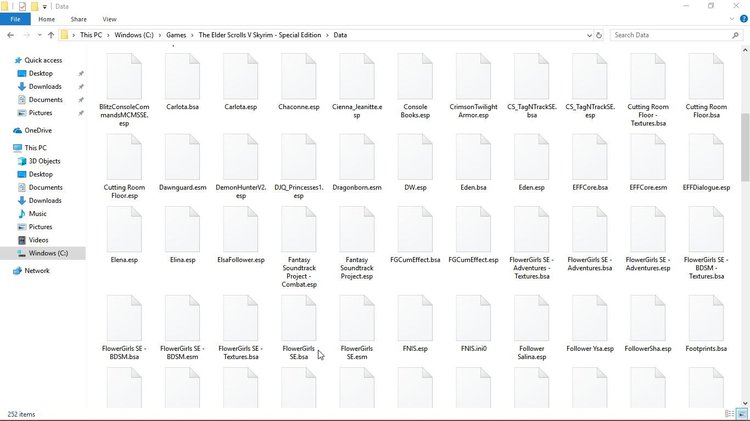The width and height of the screenshot is (750, 421).
Task: Click the 'Cienna_Jeanitte.esp' file name
Action: (x=357, y=111)
